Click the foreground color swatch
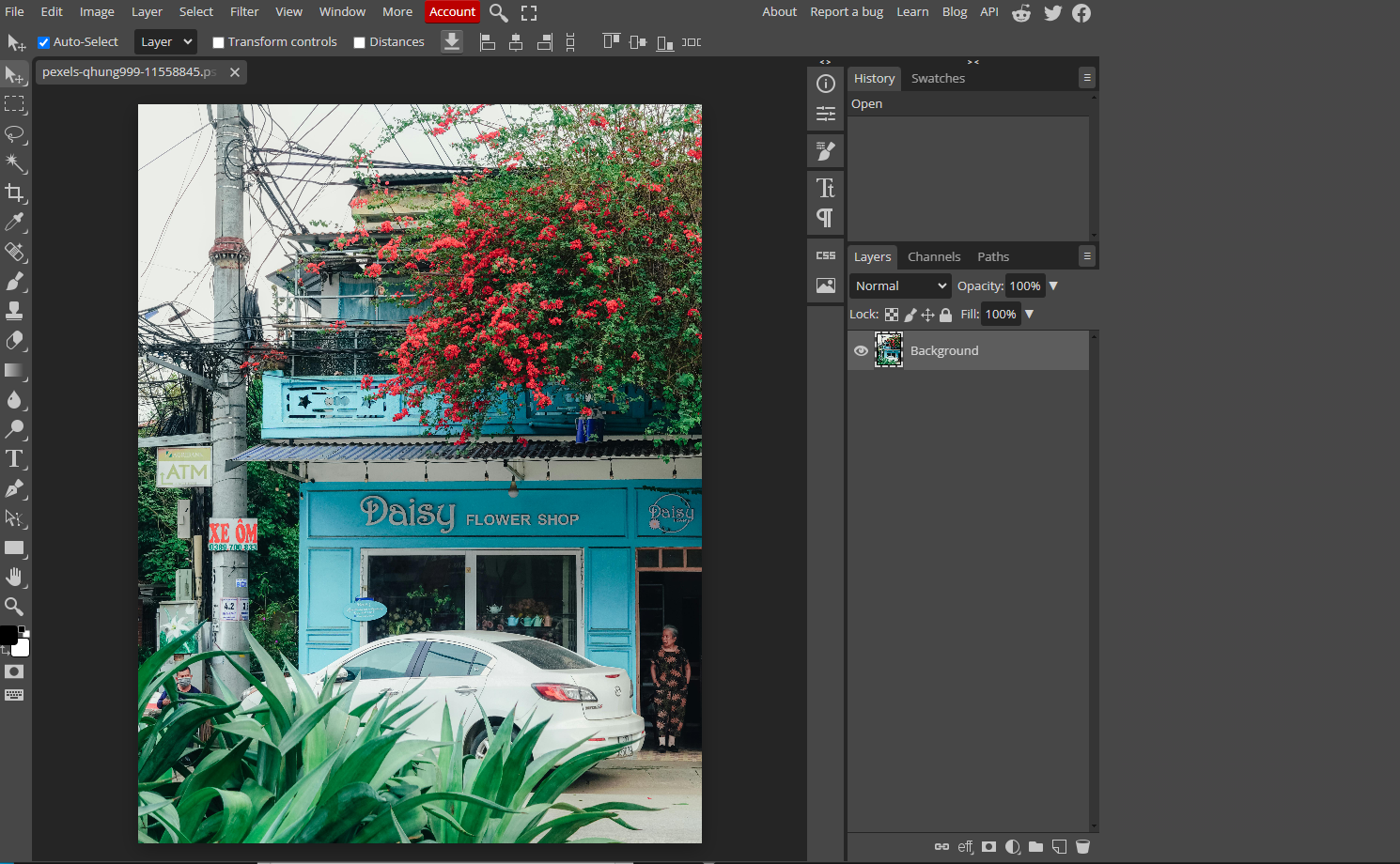The image size is (1400, 864). tap(9, 634)
